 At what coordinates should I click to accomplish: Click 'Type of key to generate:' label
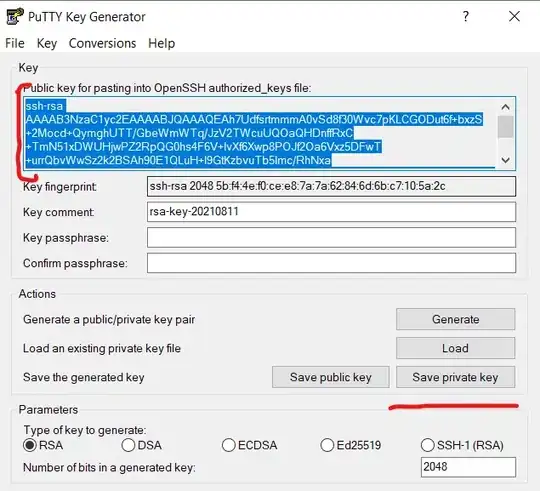85,430
